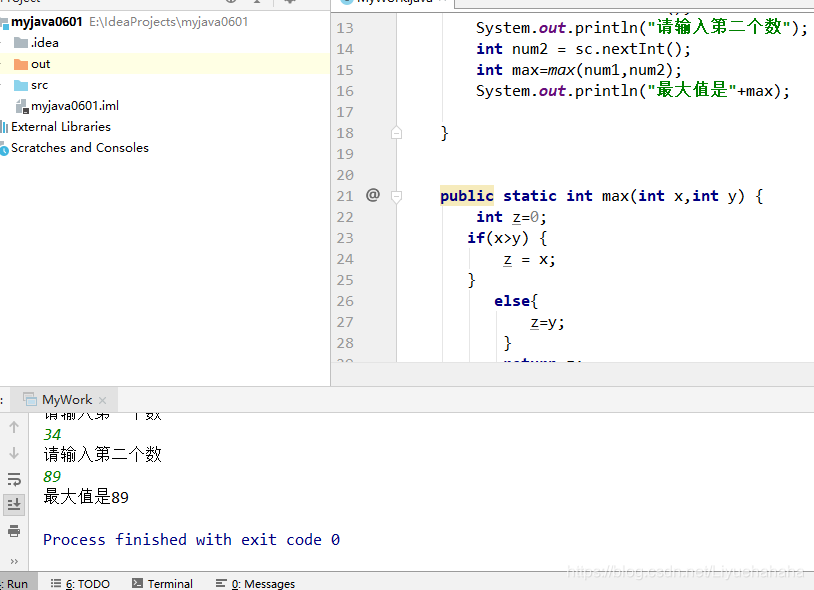Image resolution: width=814 pixels, height=590 pixels.
Task: Click the MyWork tab file icon
Action: (30, 399)
